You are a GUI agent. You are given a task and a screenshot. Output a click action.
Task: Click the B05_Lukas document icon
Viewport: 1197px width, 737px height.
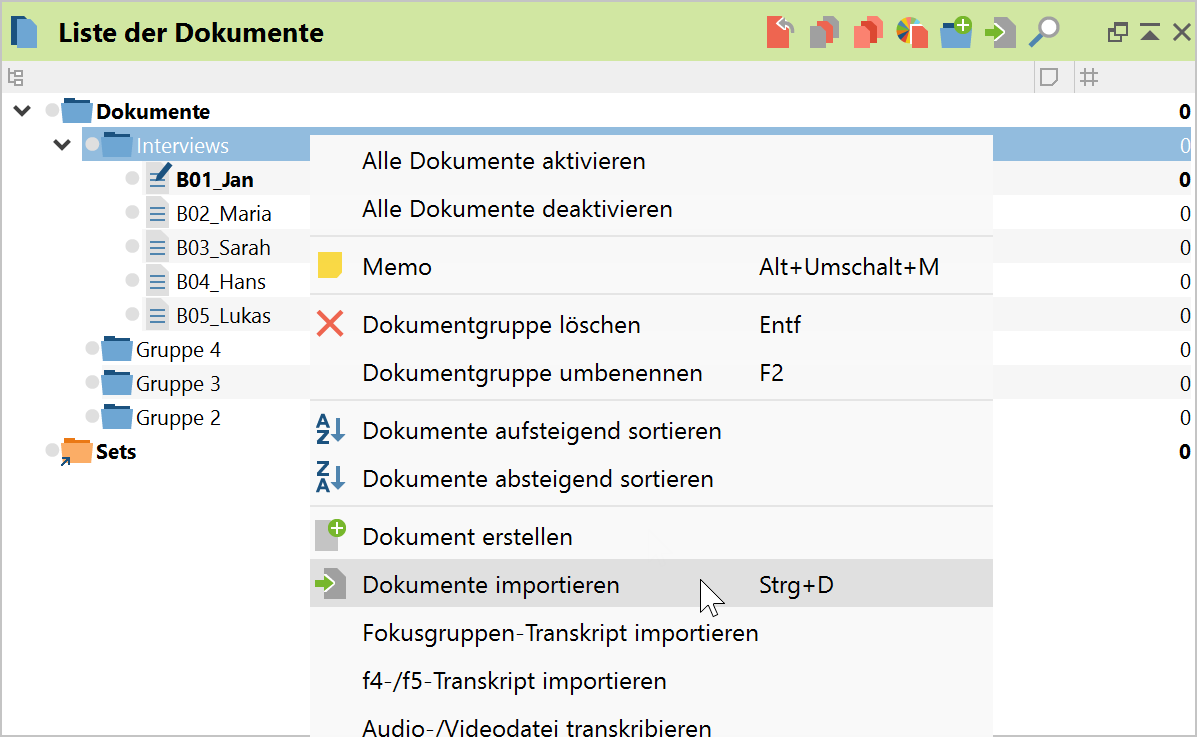[156, 315]
